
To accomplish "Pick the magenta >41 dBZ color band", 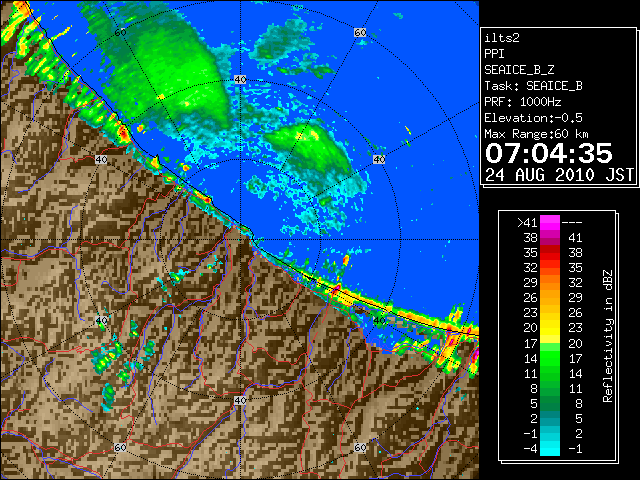I will point(550,222).
